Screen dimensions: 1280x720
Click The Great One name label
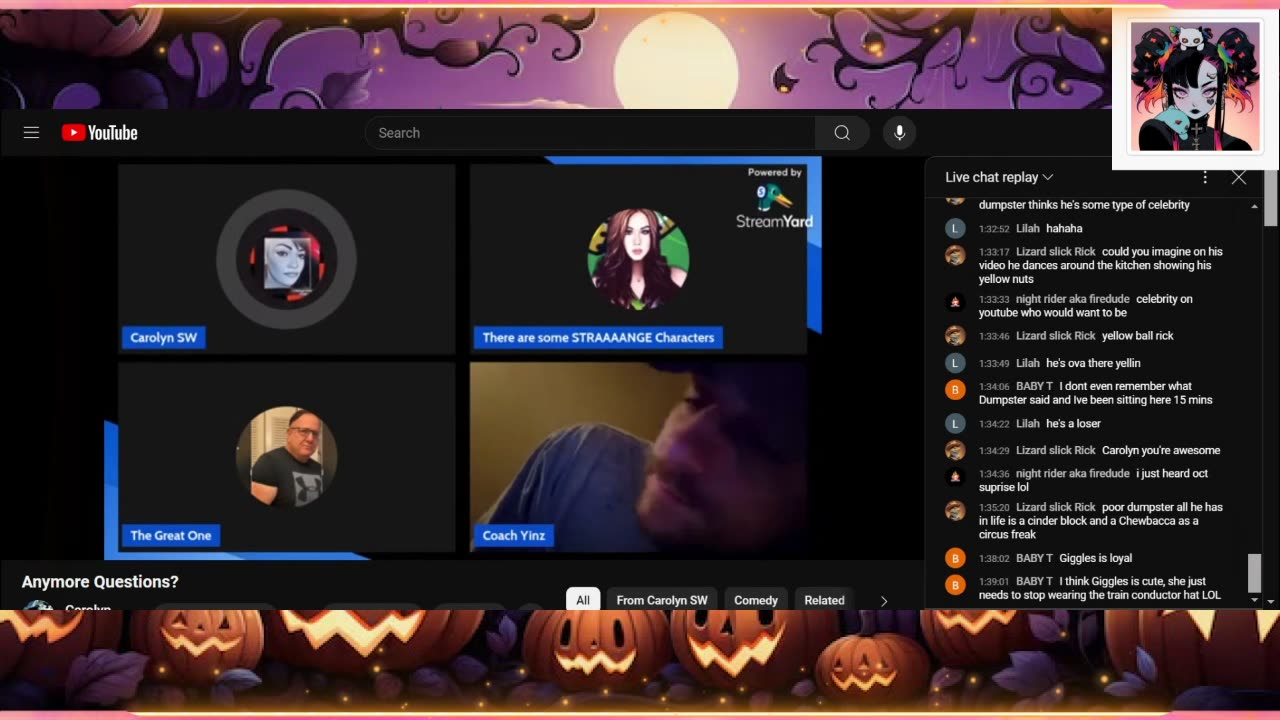click(171, 536)
